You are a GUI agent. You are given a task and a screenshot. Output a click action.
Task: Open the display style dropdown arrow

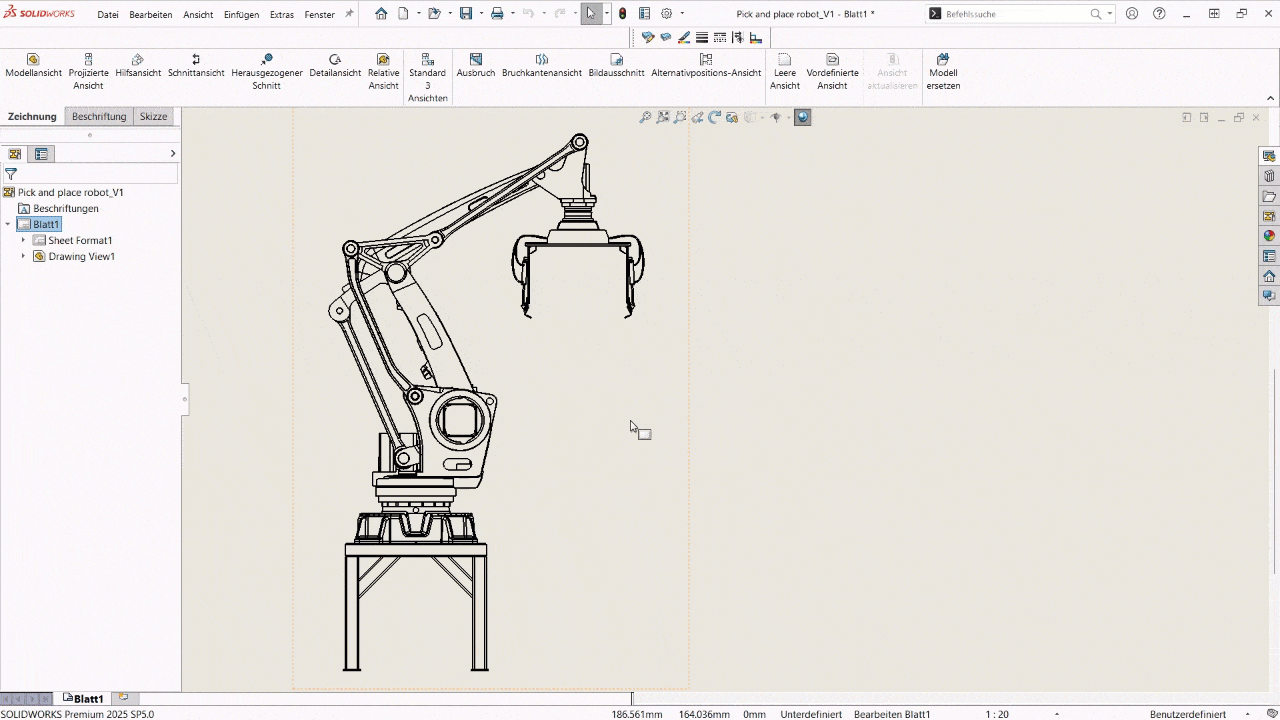coord(762,117)
